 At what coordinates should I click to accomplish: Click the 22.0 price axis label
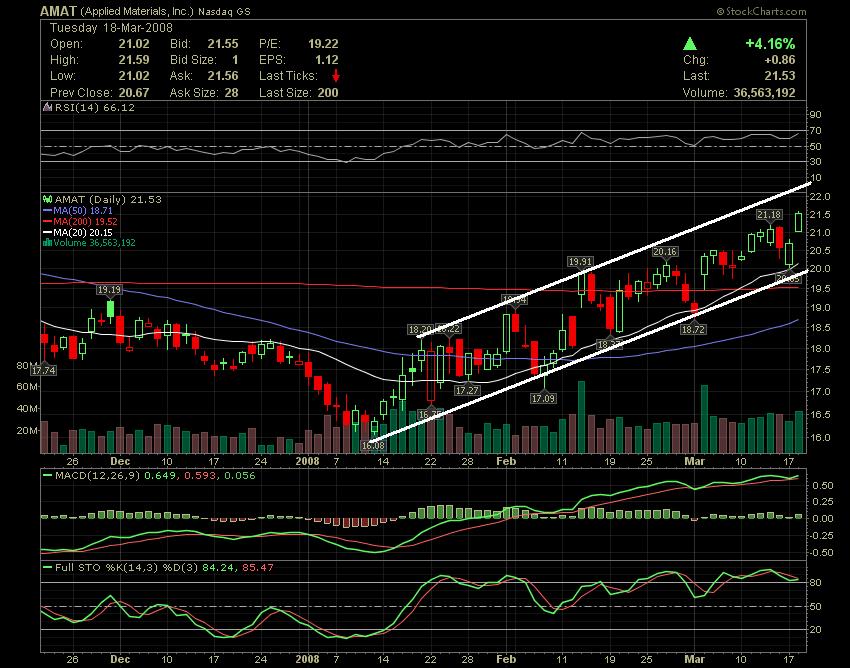[821, 197]
